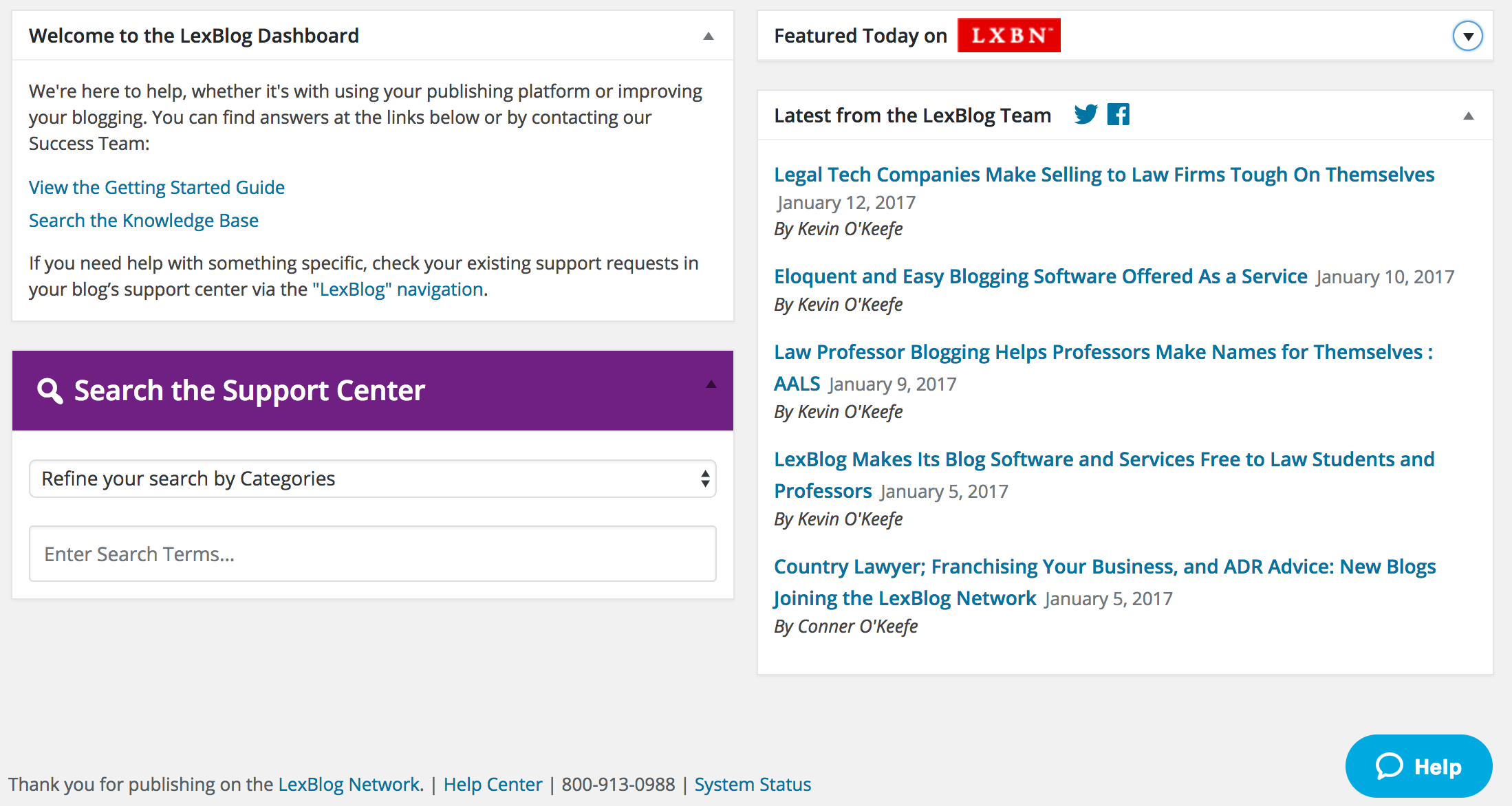Click the chat bubble Help button

pyautogui.click(x=1418, y=766)
